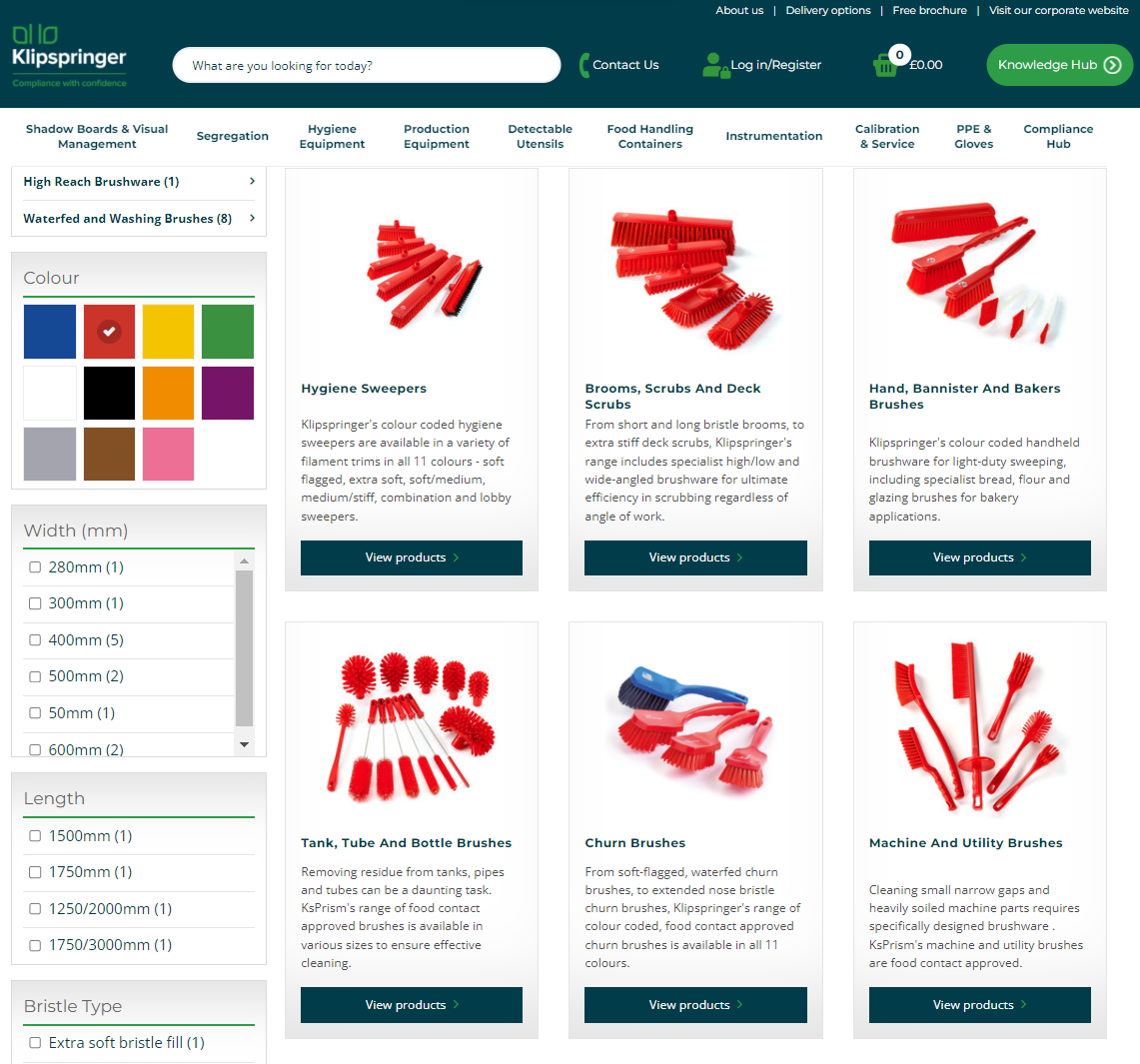View products for Churn Brushes
This screenshot has height=1064, width=1140.
695,1004
